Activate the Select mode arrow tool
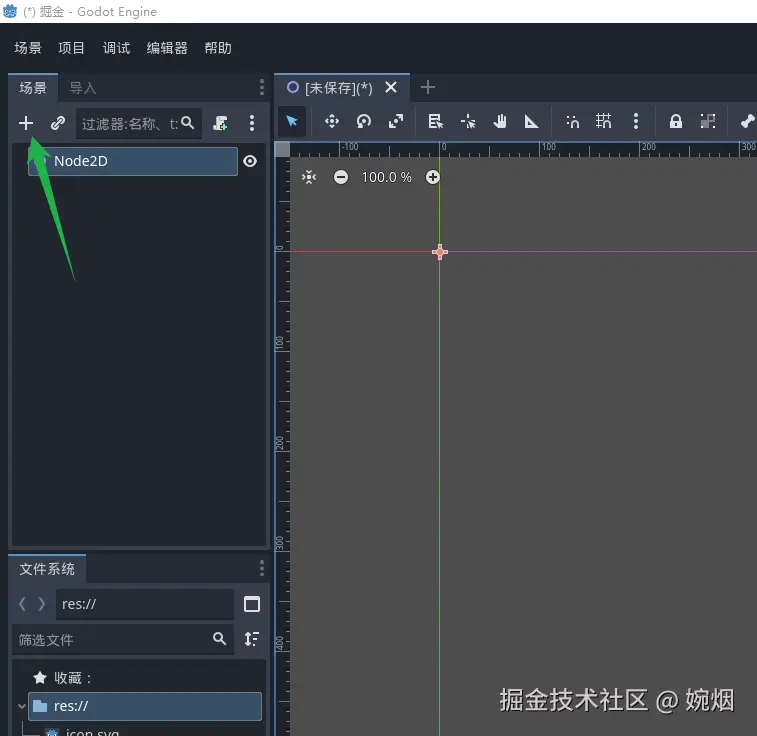This screenshot has height=736, width=757. 292,121
